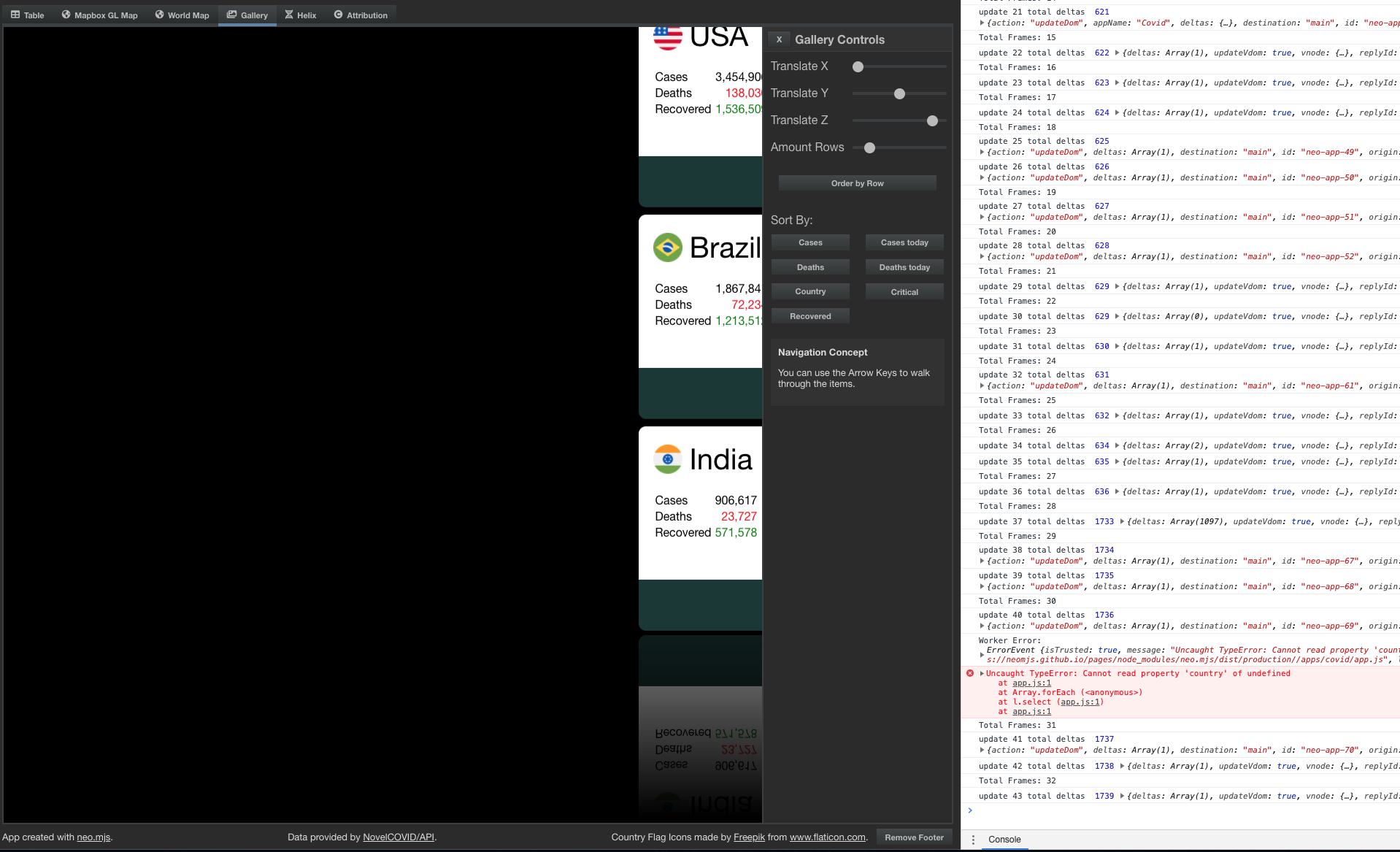Open the NovelCOVID/API link
The height and width of the screenshot is (852, 1400).
[399, 837]
